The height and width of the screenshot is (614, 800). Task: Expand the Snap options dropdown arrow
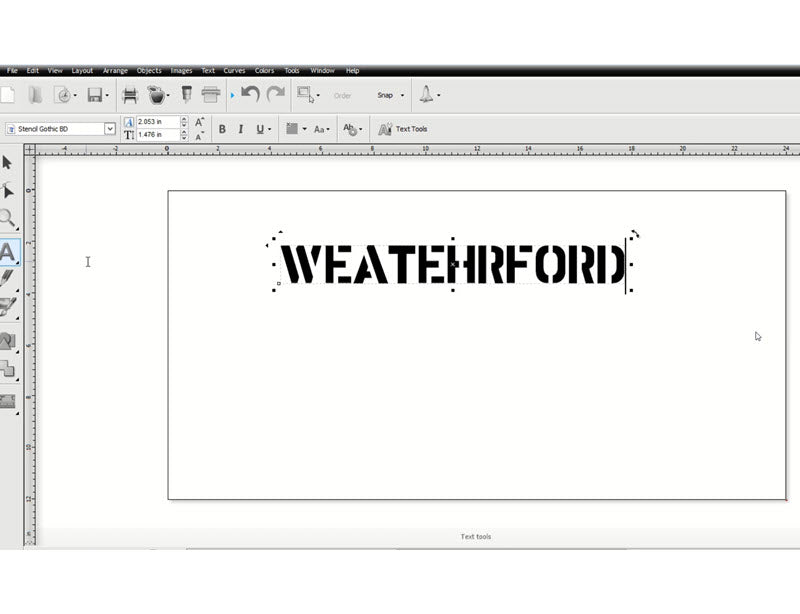pyautogui.click(x=403, y=95)
